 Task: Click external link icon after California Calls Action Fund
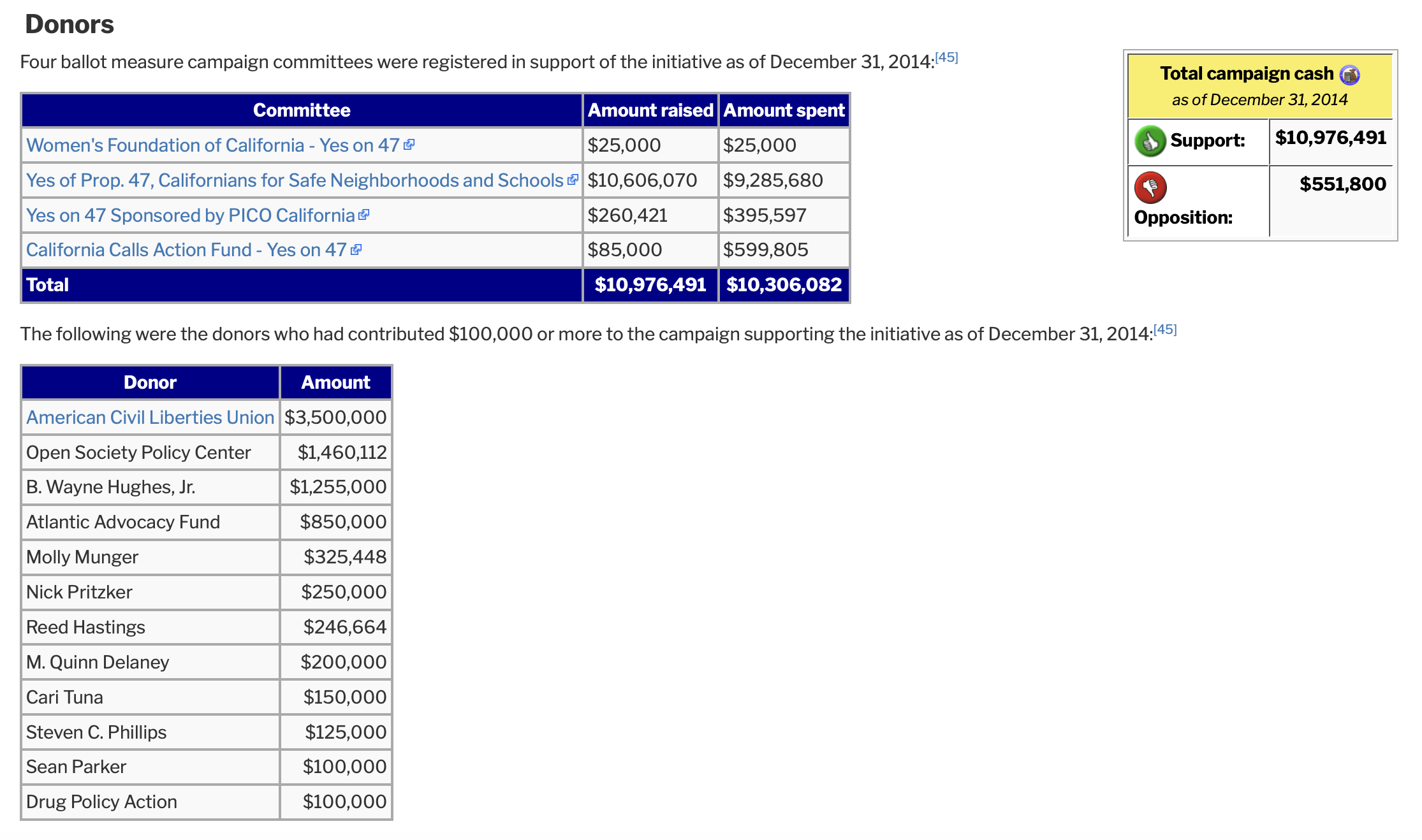[x=356, y=250]
